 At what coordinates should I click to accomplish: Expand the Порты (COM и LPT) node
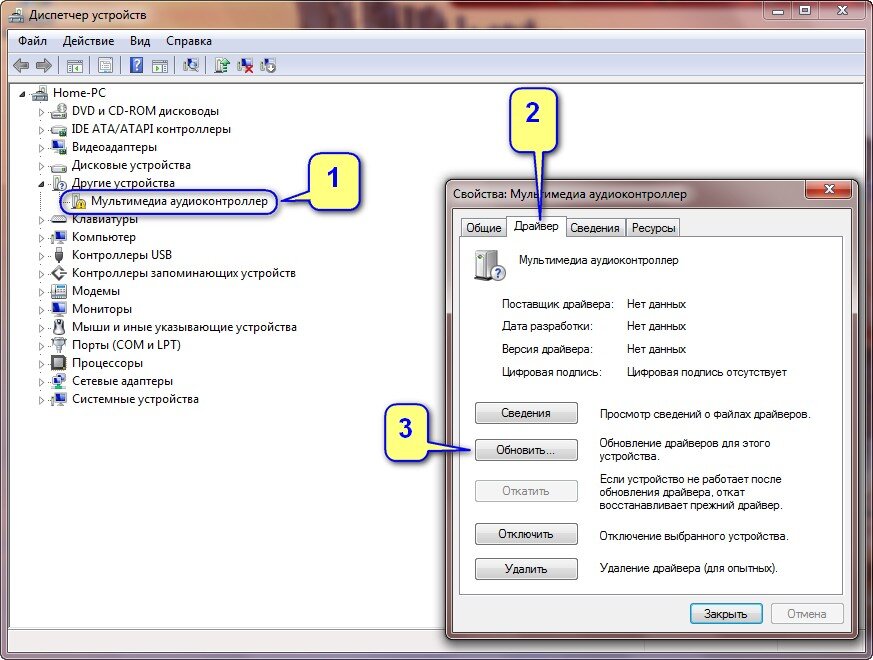pos(41,346)
